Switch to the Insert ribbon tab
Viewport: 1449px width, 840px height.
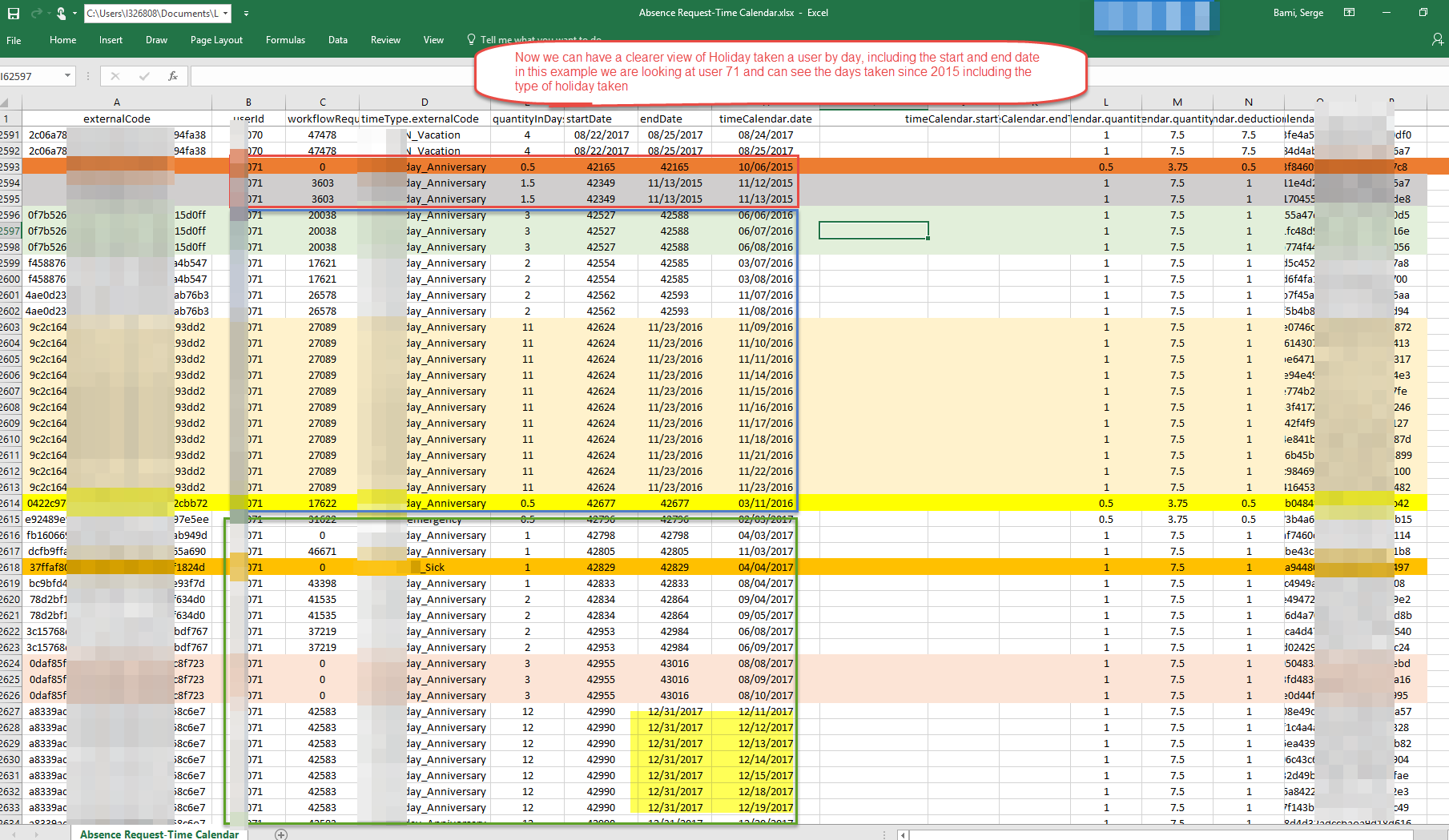click(111, 40)
